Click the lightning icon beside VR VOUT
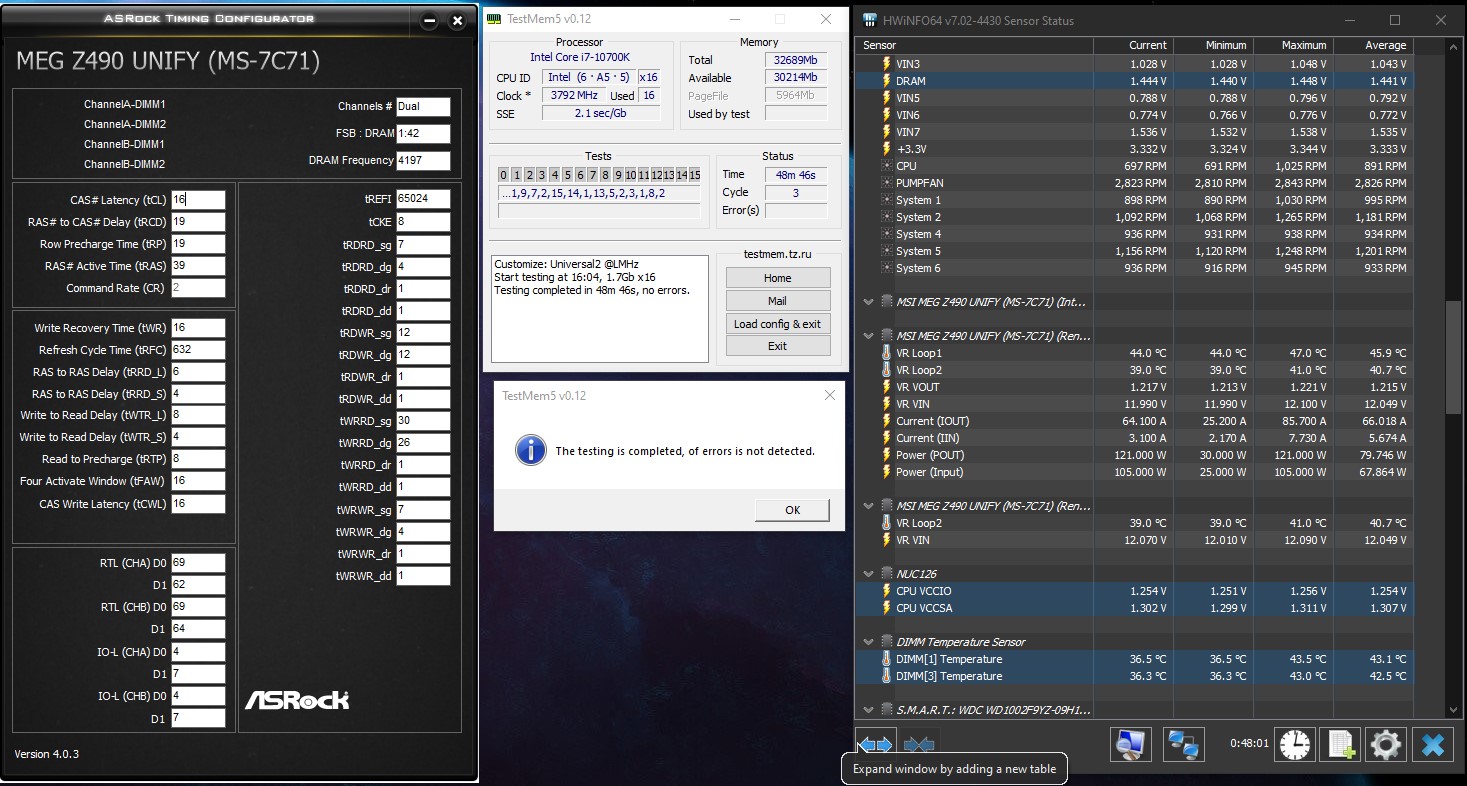The image size is (1467, 786). coord(886,387)
